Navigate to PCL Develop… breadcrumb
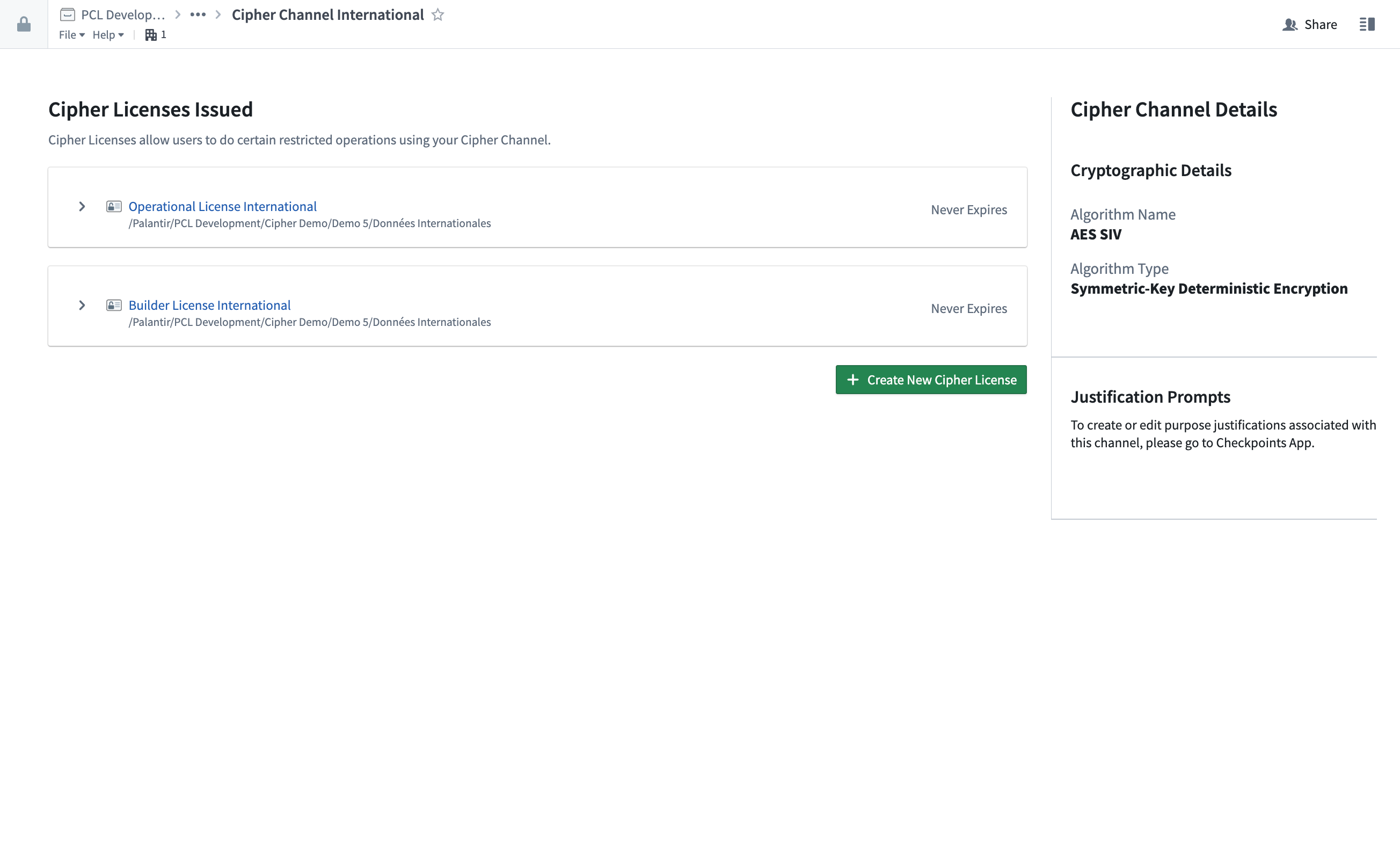Viewport: 1400px width, 858px height. (123, 15)
